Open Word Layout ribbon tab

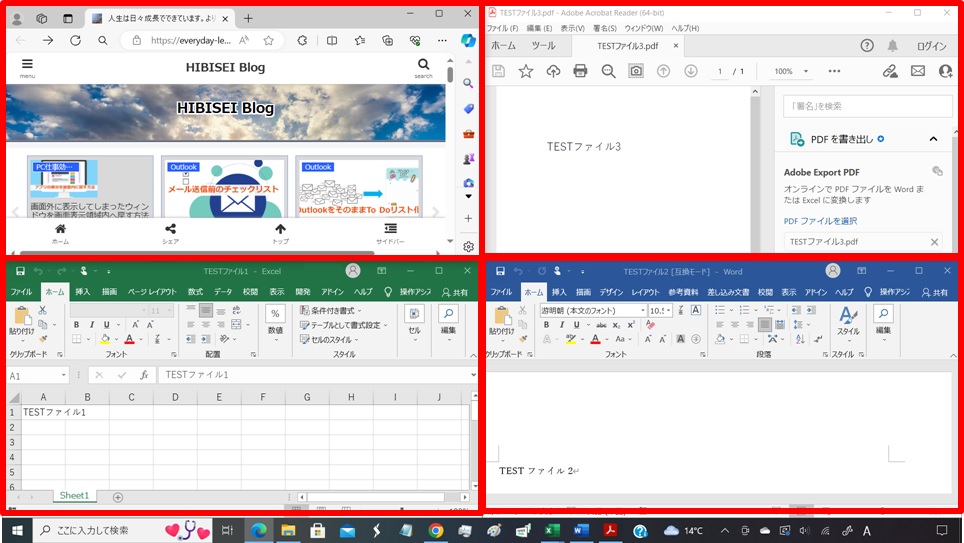(646, 292)
